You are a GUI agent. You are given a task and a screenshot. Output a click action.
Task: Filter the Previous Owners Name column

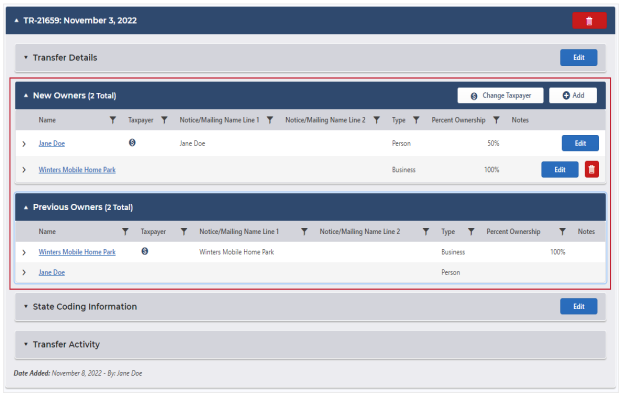coord(125,231)
